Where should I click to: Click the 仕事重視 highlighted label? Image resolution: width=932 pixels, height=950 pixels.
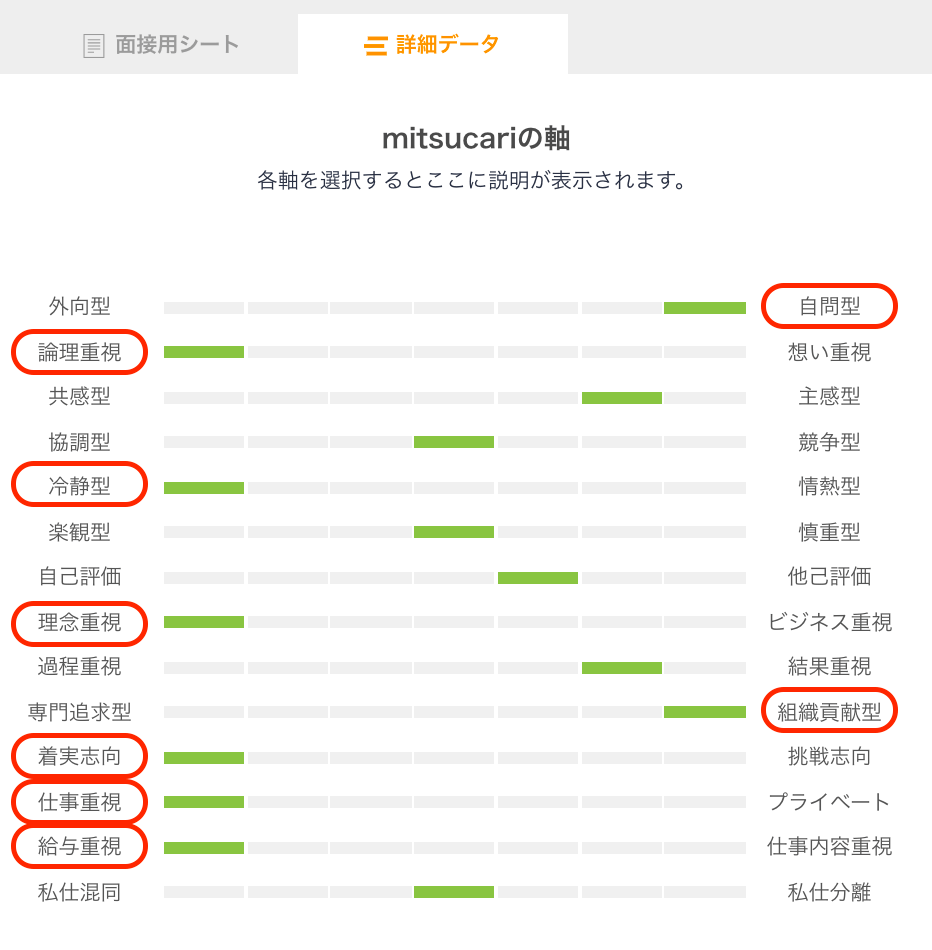pos(79,801)
